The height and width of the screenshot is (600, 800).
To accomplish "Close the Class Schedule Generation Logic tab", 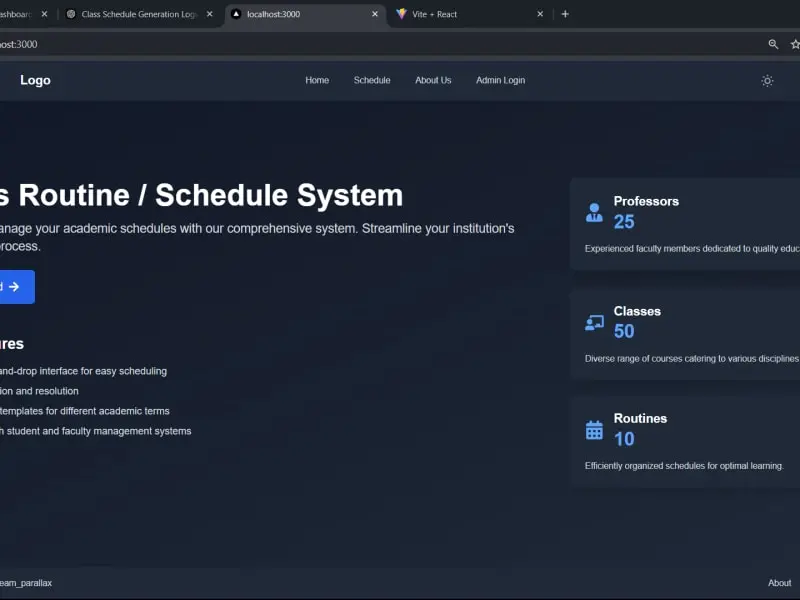I will [209, 14].
